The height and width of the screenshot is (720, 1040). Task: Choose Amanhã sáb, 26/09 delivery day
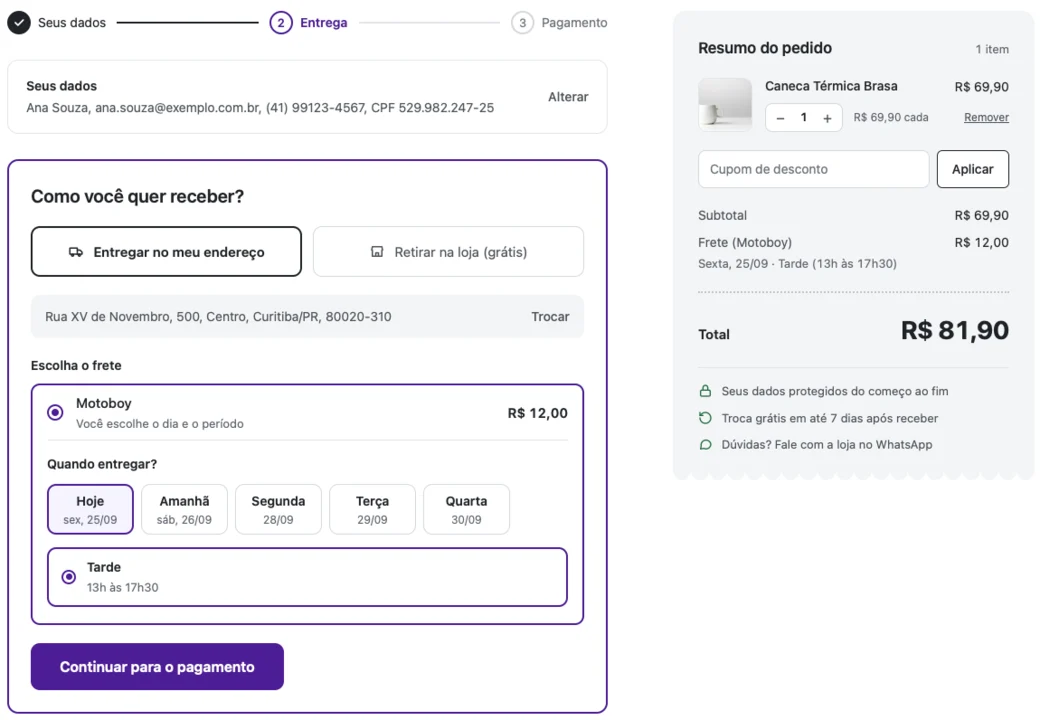pyautogui.click(x=184, y=509)
